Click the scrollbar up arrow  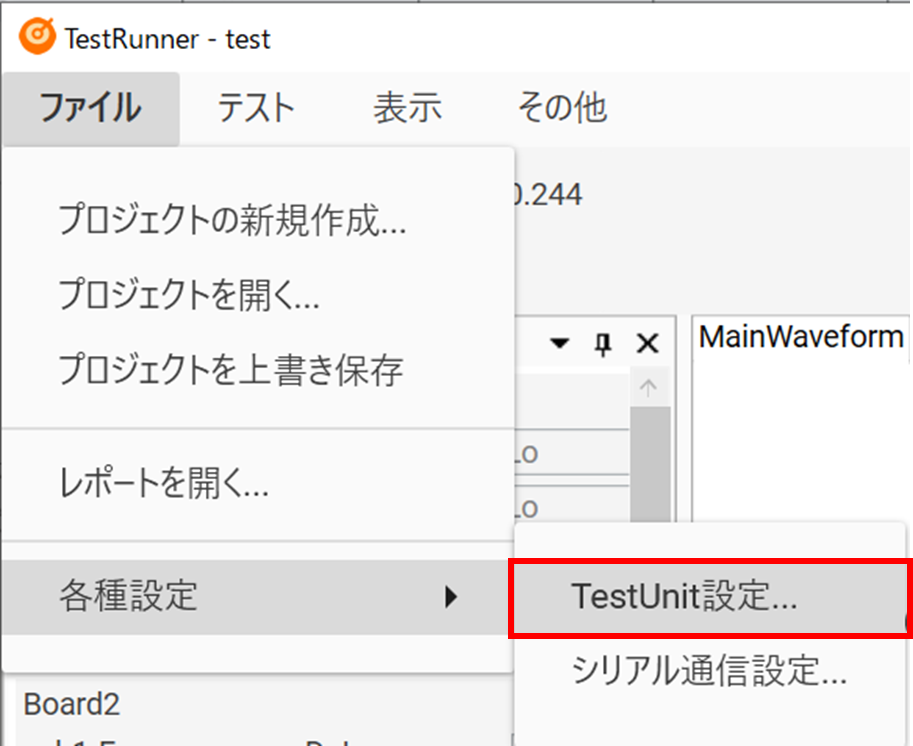(x=647, y=389)
